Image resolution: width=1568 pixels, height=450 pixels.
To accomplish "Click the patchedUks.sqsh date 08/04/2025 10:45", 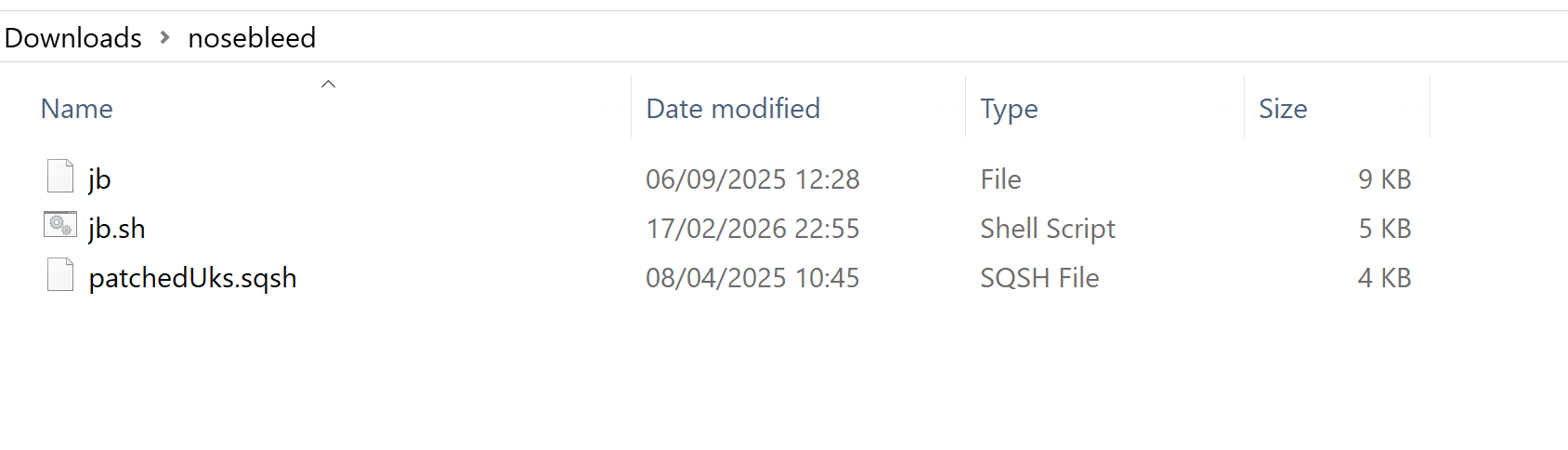I will pyautogui.click(x=752, y=278).
